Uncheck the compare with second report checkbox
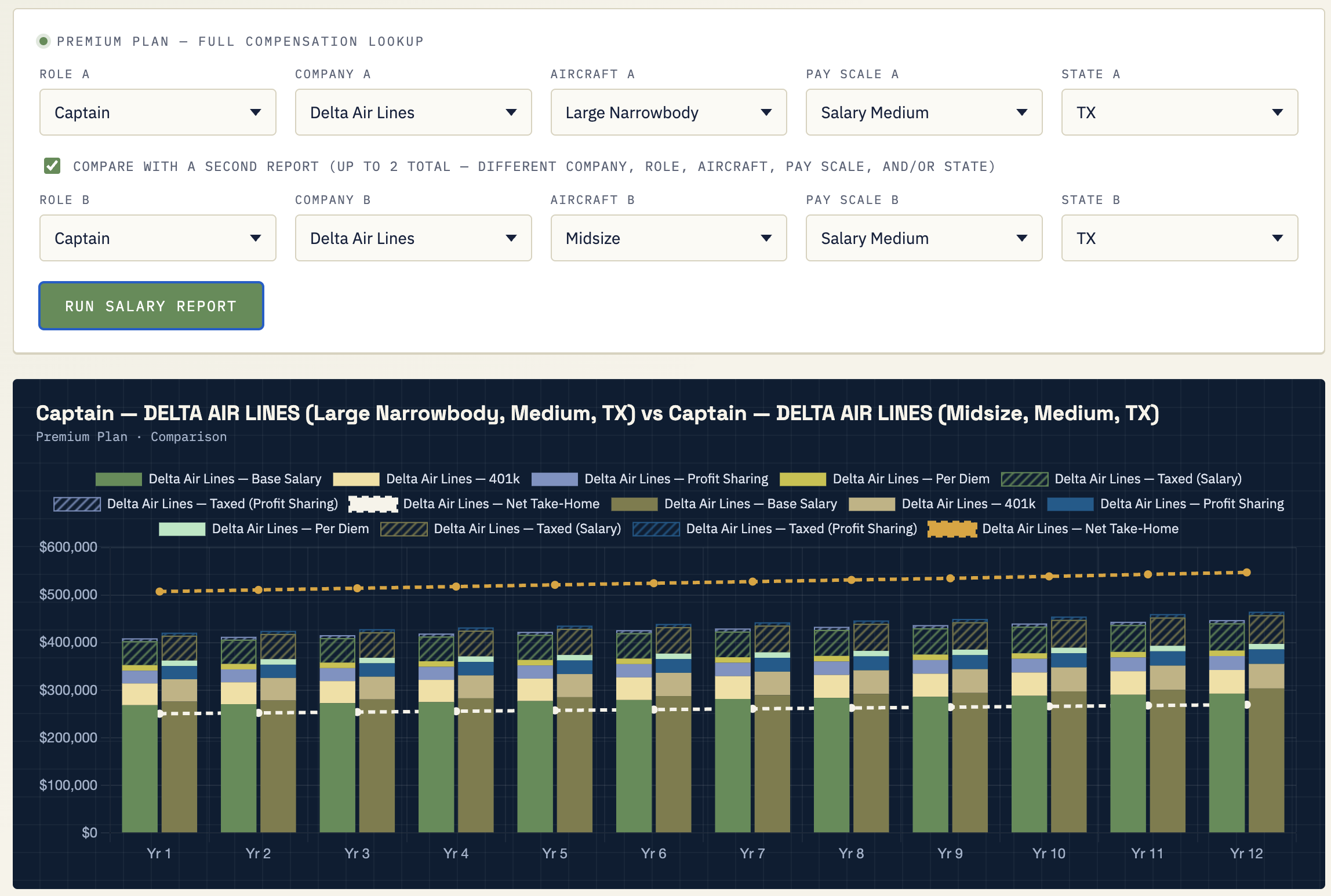The width and height of the screenshot is (1331, 896). 52,166
